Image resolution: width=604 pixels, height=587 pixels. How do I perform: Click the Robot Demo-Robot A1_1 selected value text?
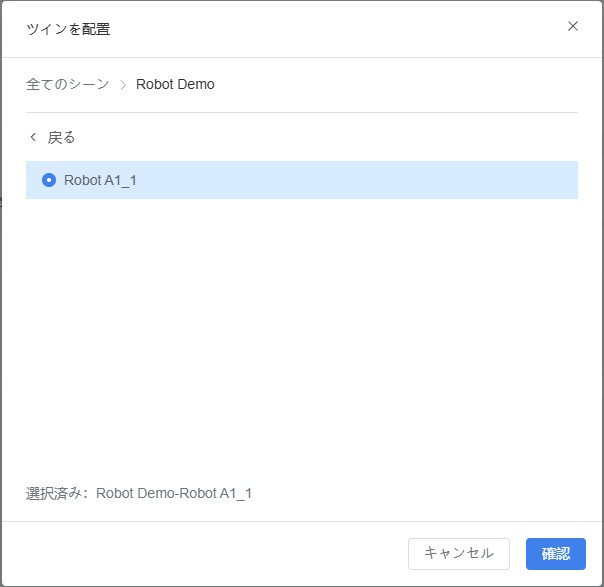tap(174, 493)
